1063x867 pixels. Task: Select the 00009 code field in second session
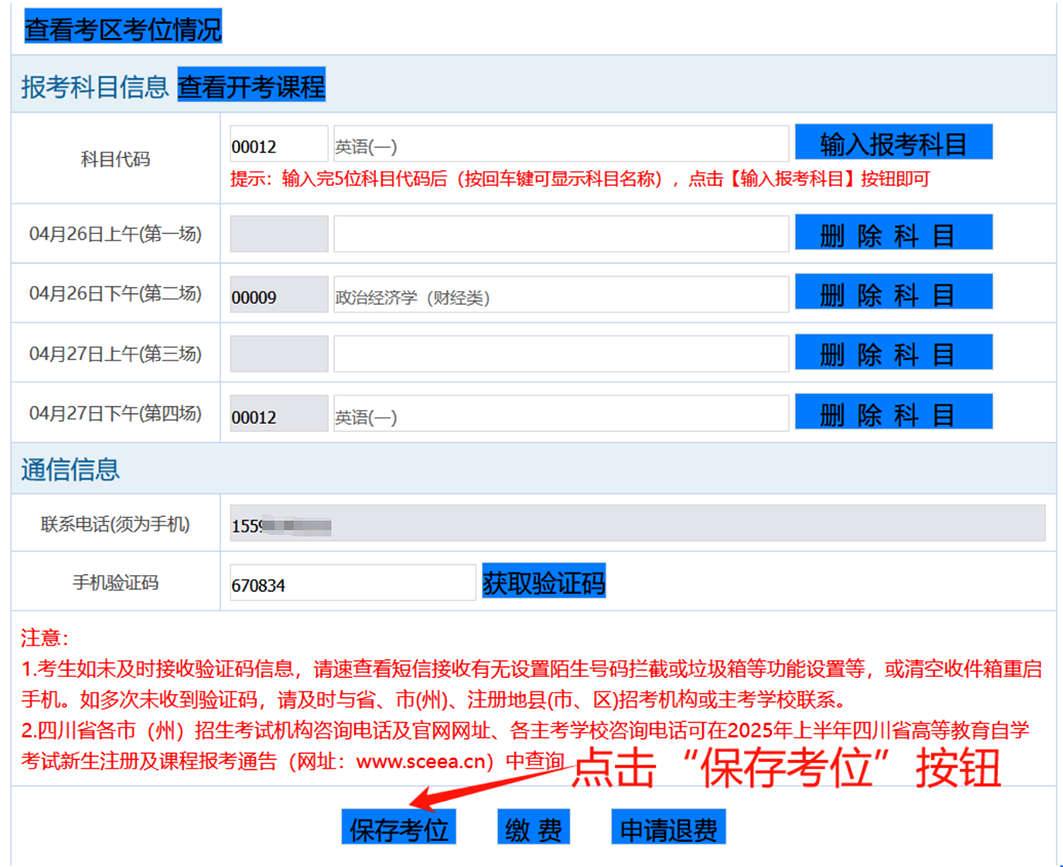(x=278, y=295)
